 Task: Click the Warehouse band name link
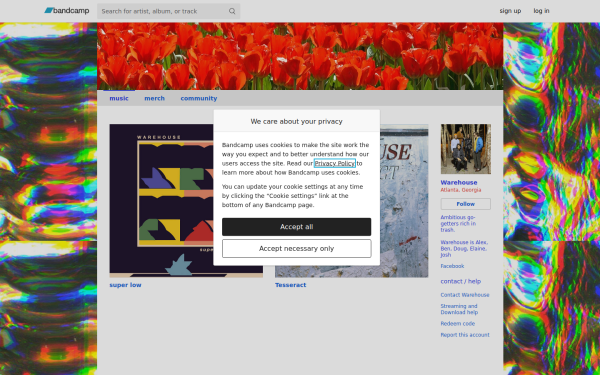point(459,183)
